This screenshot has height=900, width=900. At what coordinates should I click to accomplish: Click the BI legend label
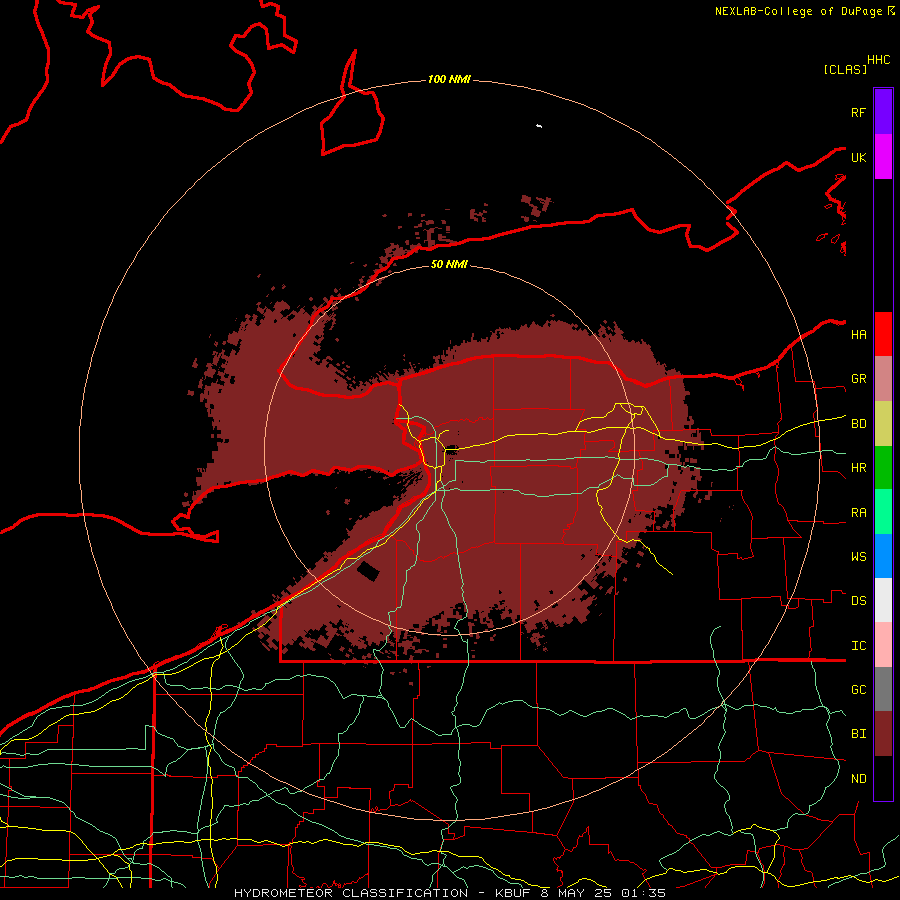pyautogui.click(x=858, y=734)
